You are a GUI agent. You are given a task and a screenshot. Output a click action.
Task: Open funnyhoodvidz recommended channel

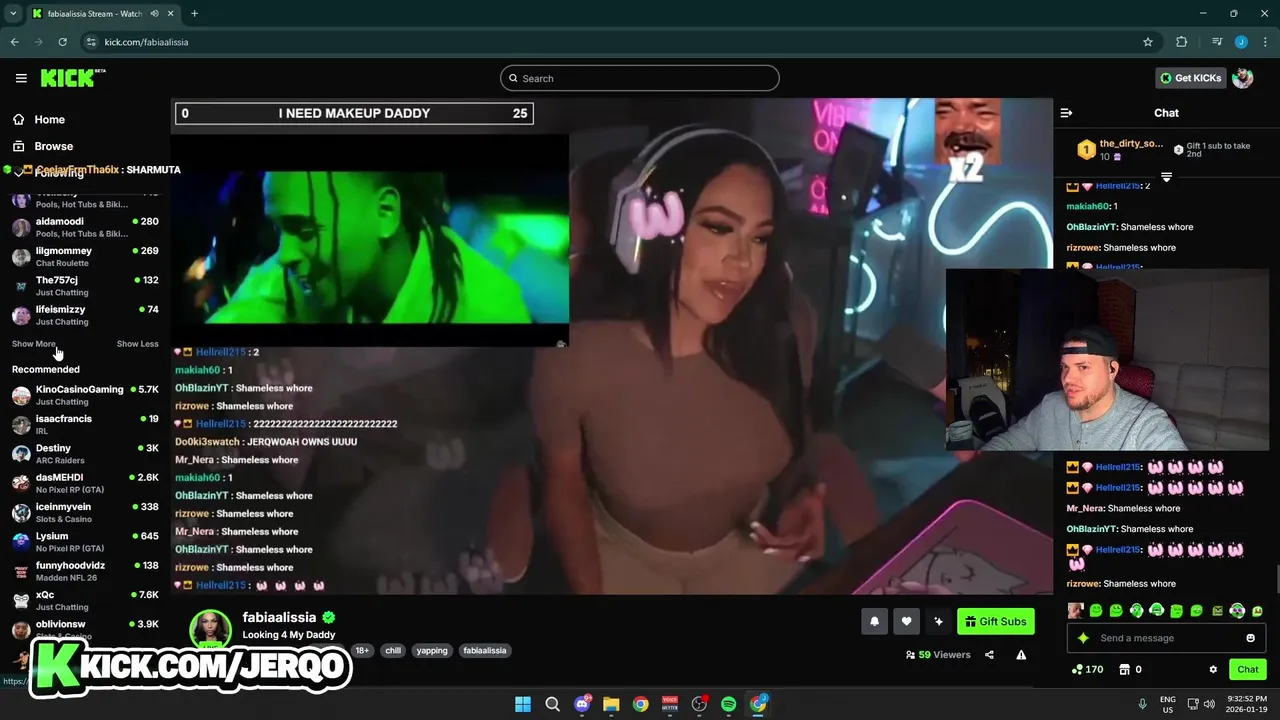coord(85,571)
